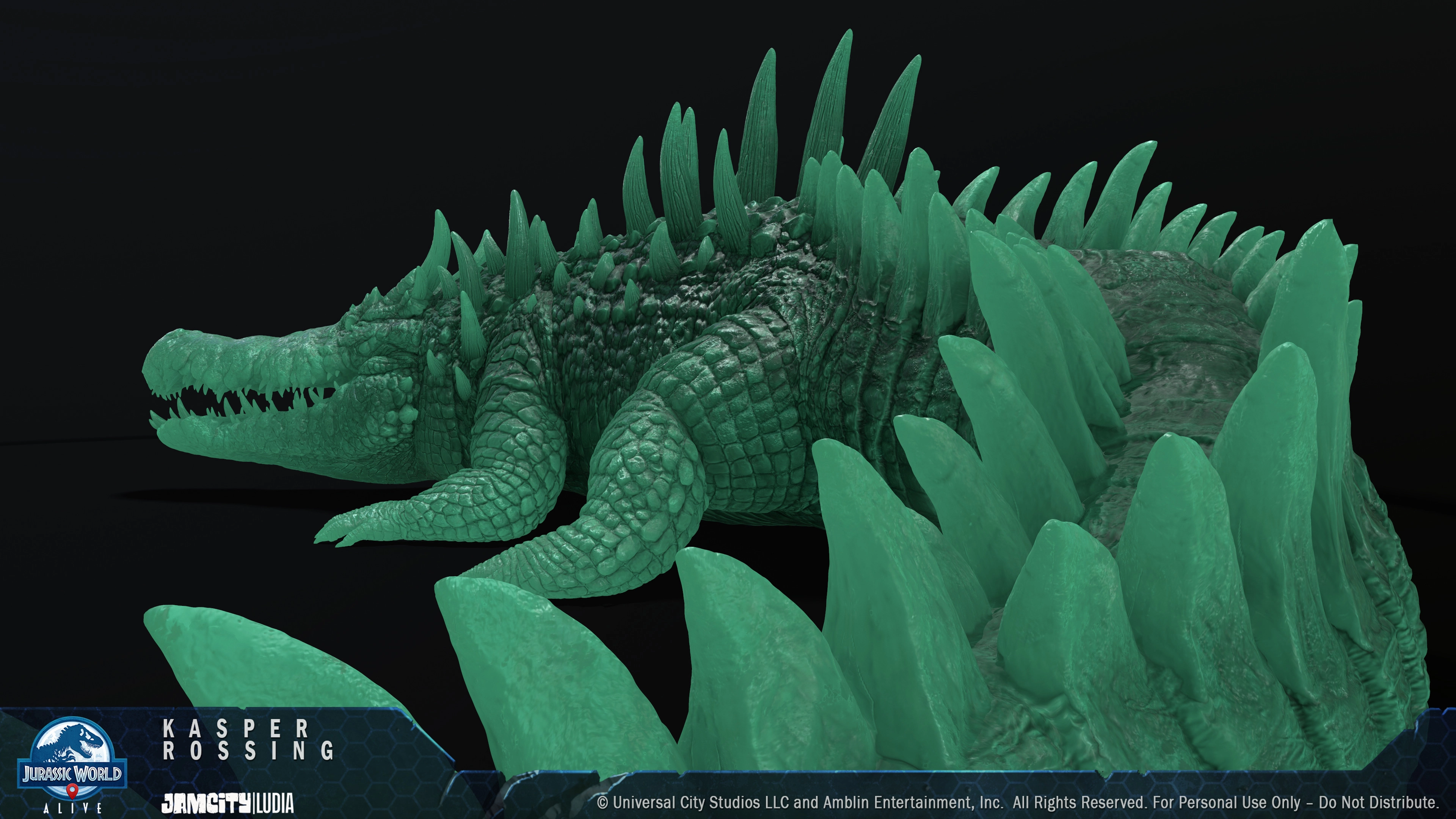Click the copyright © symbol
This screenshot has width=1456, height=819.
click(x=602, y=803)
